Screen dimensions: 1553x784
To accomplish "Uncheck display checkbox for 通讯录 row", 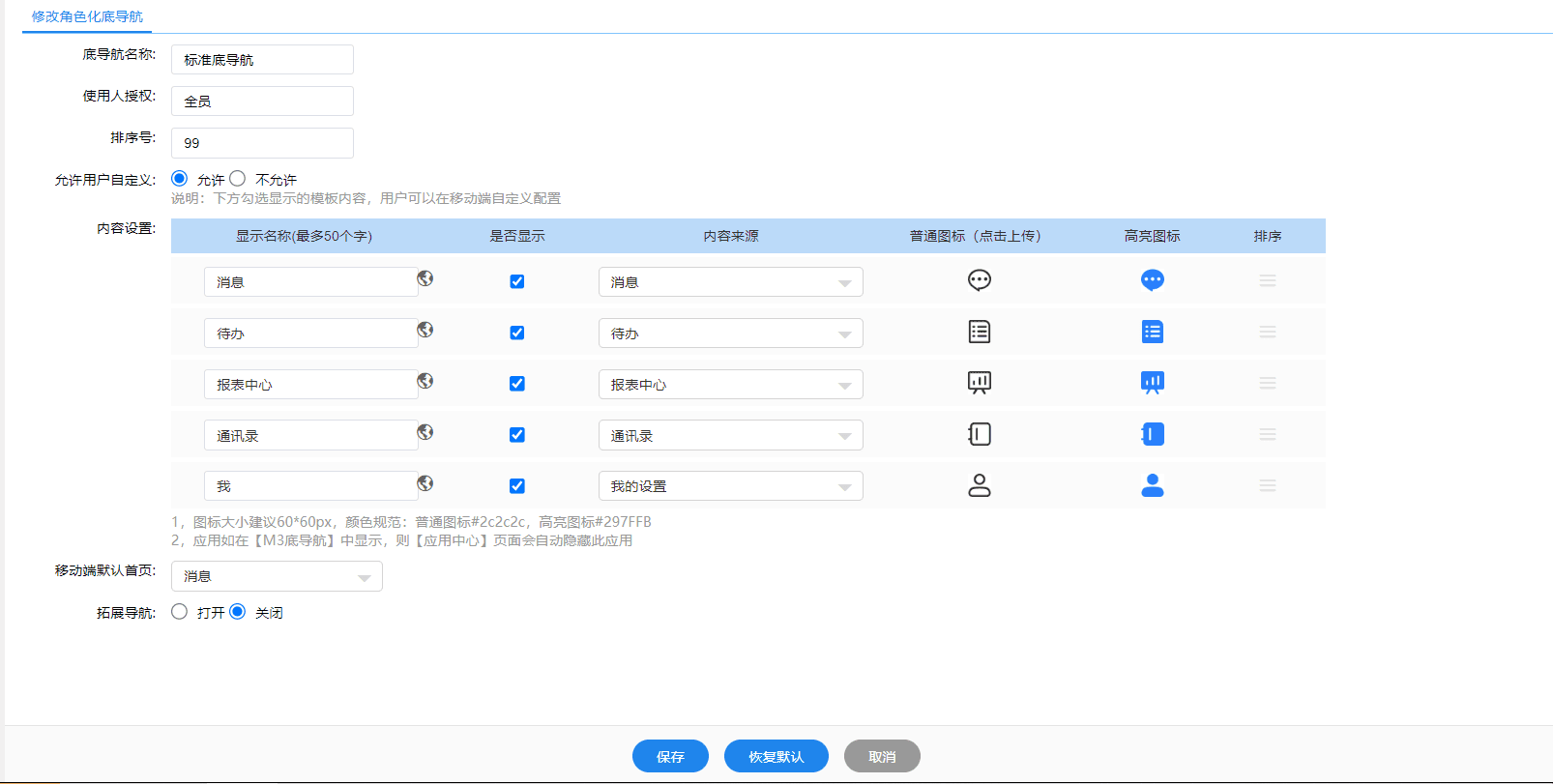I will coord(517,435).
